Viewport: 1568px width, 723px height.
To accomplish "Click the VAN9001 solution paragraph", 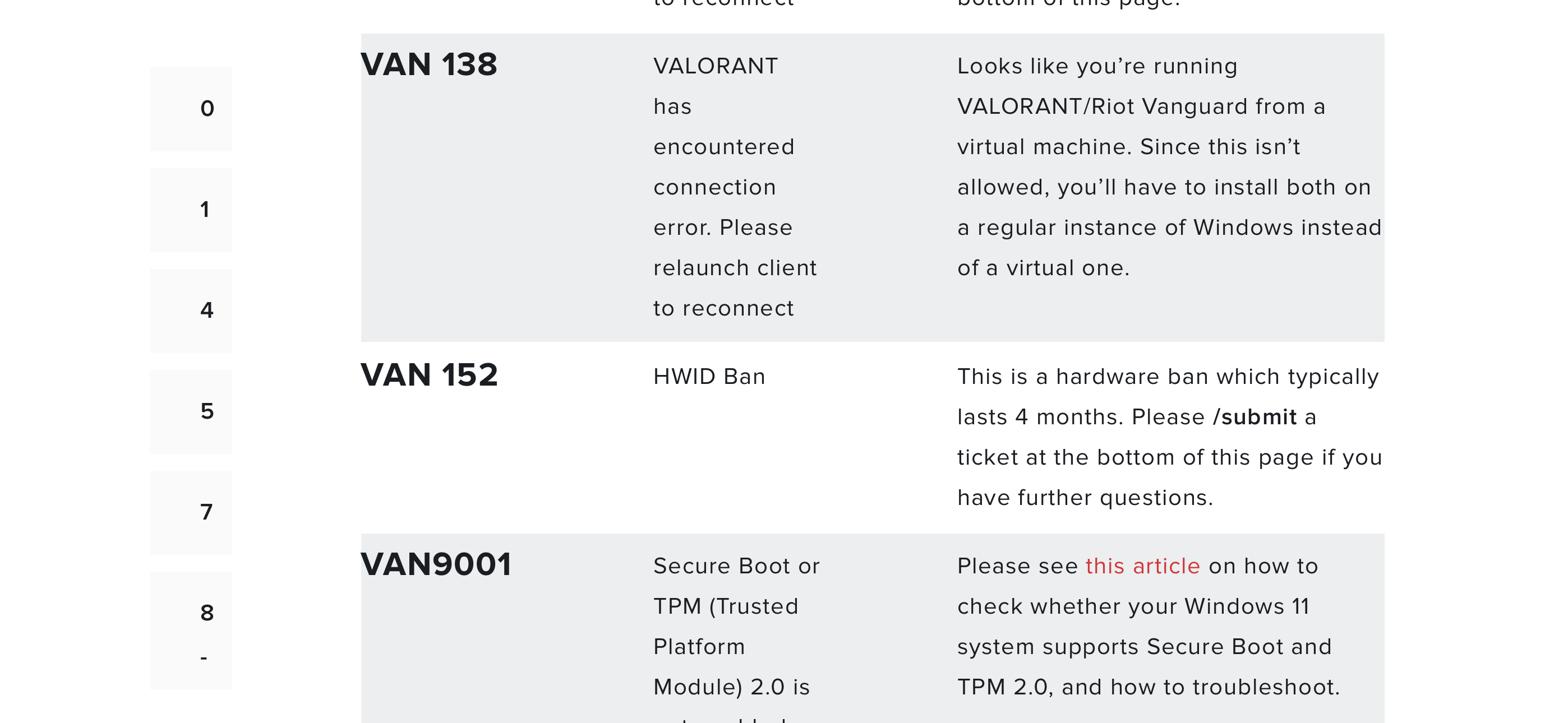I will coord(1149,626).
